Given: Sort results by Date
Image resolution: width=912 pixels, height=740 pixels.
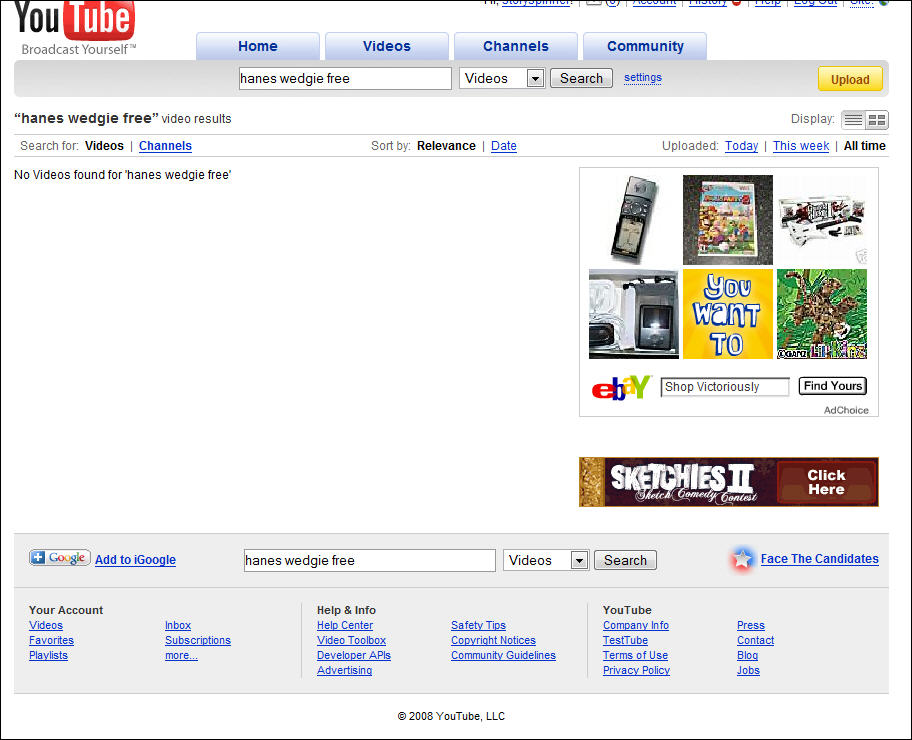Looking at the screenshot, I should coord(504,146).
